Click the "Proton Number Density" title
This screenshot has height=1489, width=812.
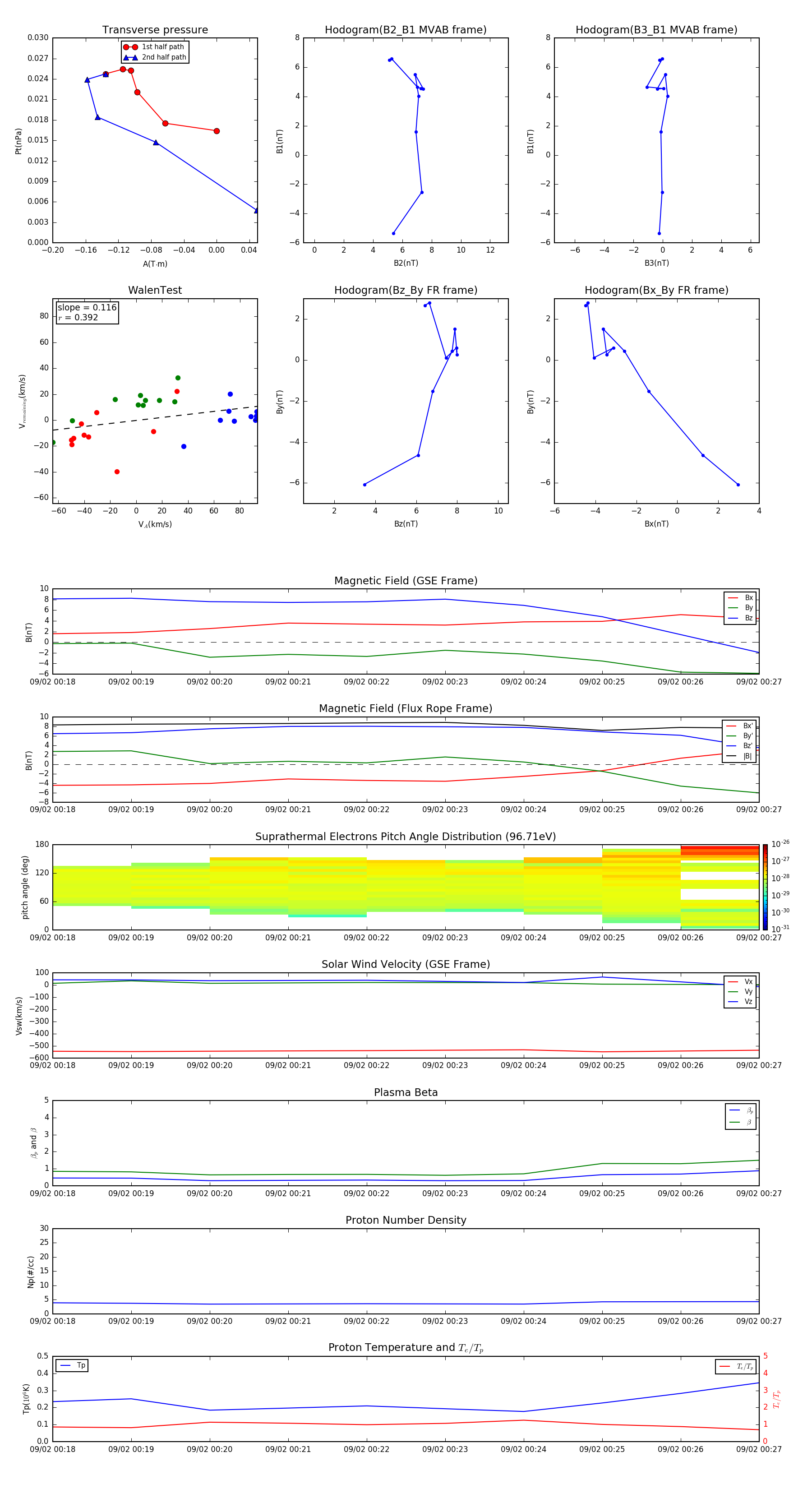click(405, 1220)
